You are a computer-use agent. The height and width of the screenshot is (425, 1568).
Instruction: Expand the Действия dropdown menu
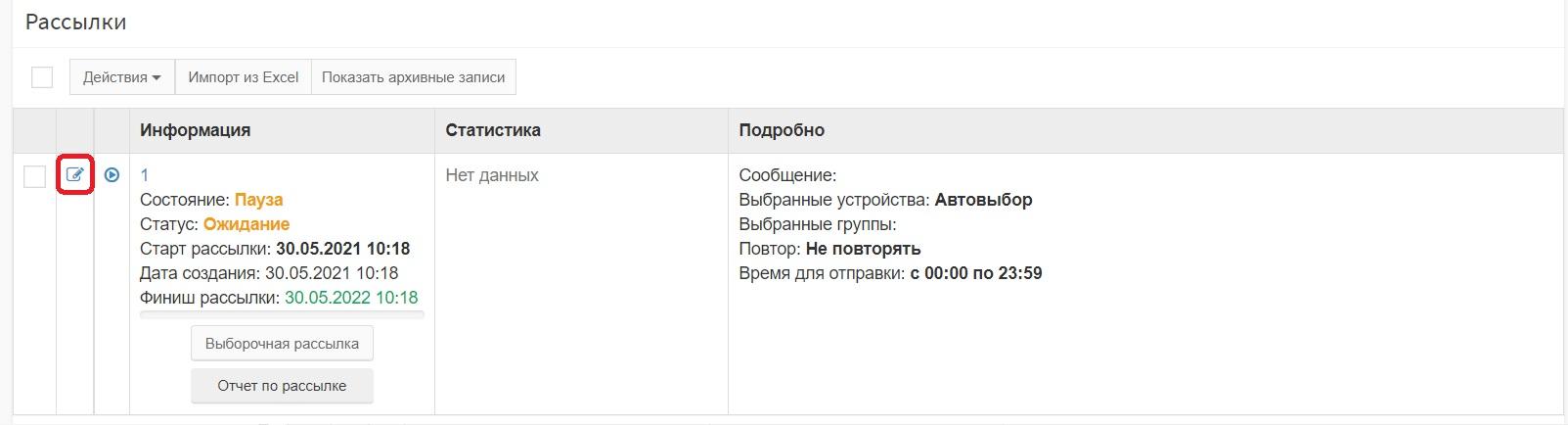pos(122,77)
